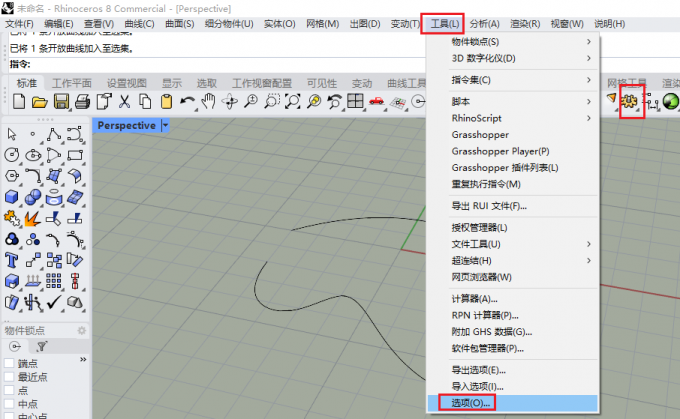Click the 指令 command line input
The width and height of the screenshot is (680, 419).
click(228, 64)
